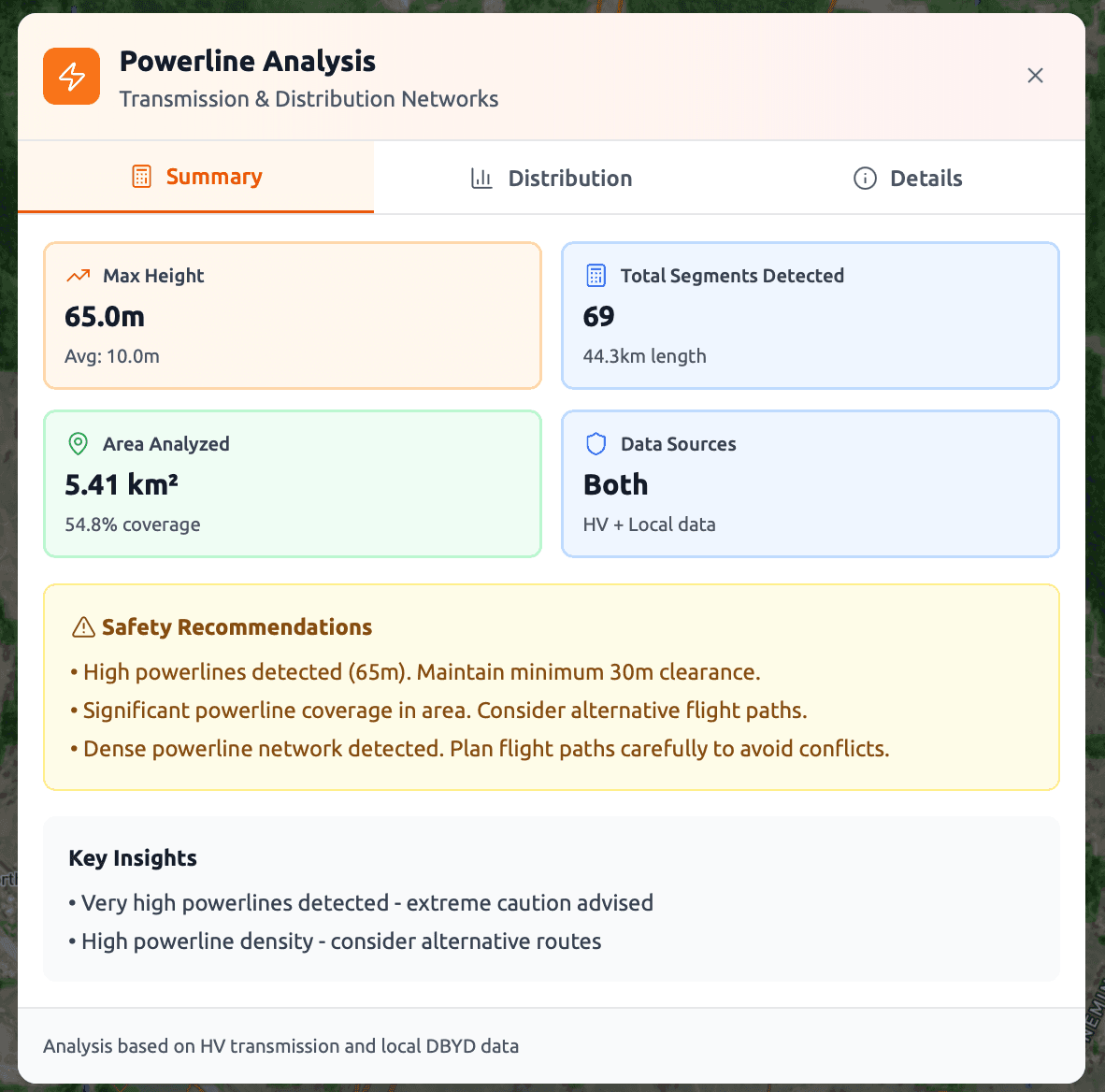The width and height of the screenshot is (1105, 1092).
Task: Click the location pin icon beside Area Analyzed
Action: [x=79, y=443]
